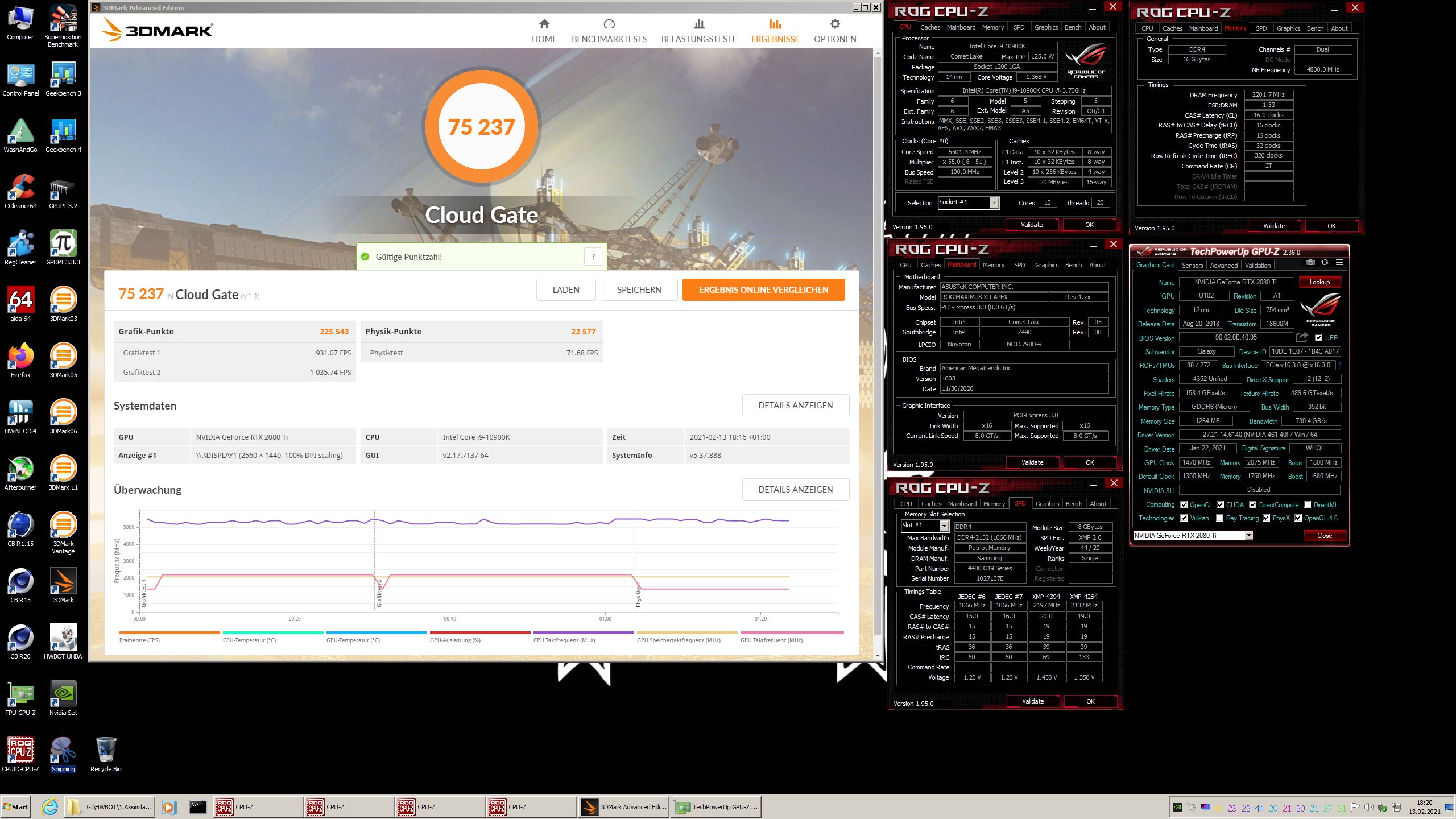The width and height of the screenshot is (1456, 819).
Task: Open the Validation tab in GPU-Z
Action: [x=1258, y=266]
